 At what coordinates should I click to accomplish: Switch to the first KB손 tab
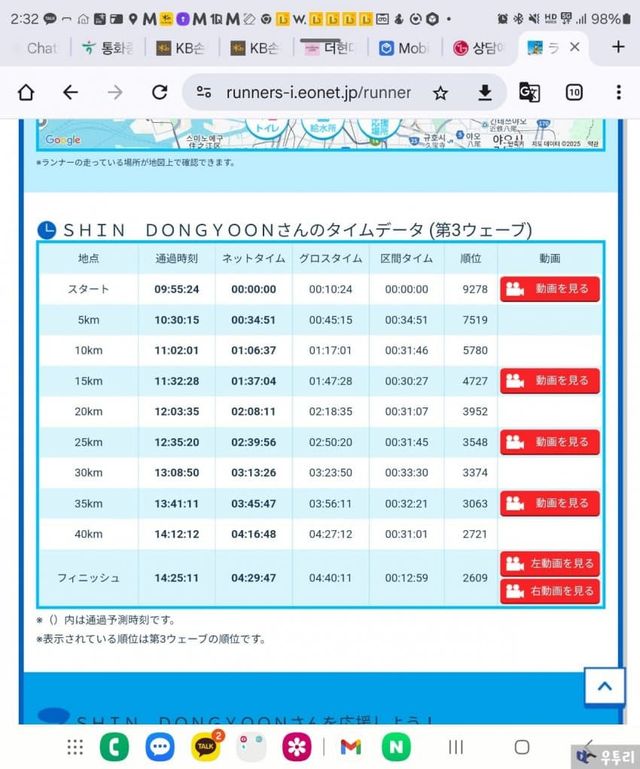(x=181, y=48)
